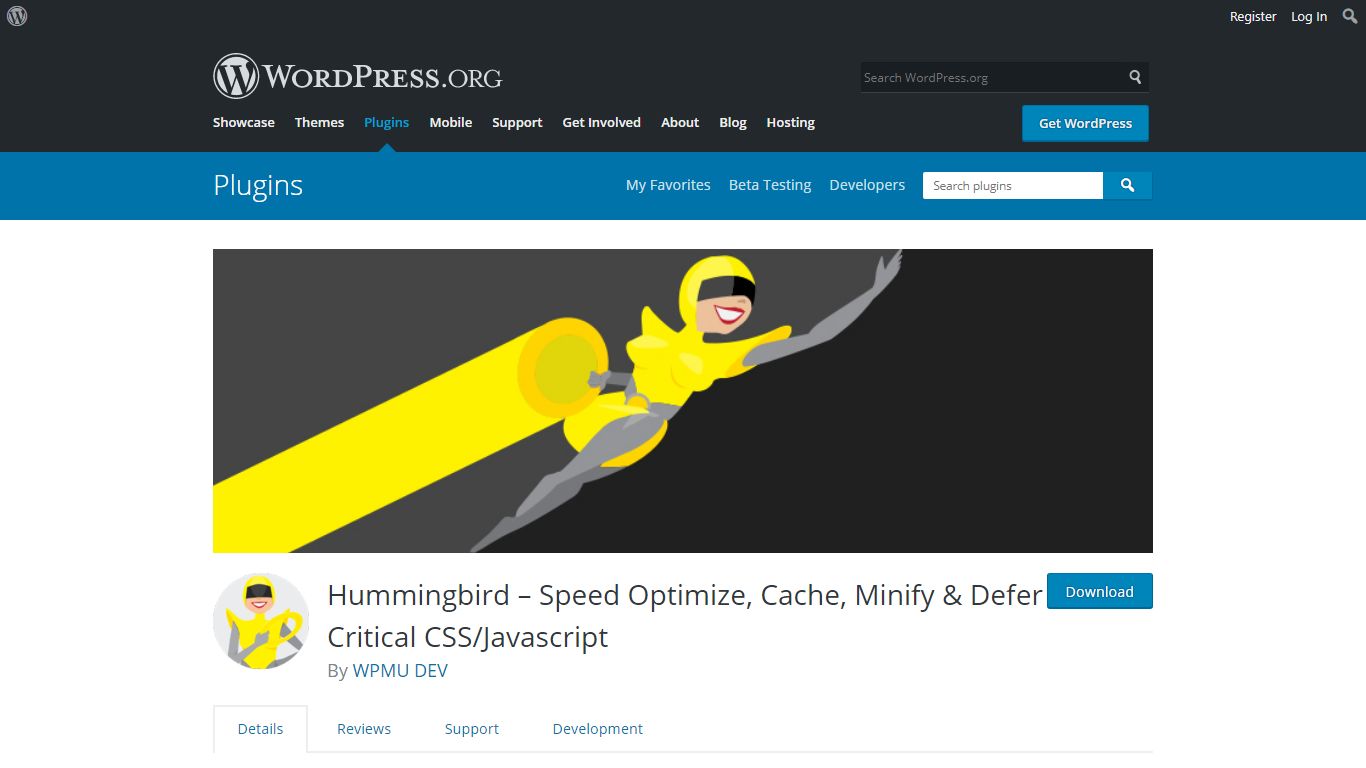
Task: Open the Hosting navigation item
Action: click(791, 122)
